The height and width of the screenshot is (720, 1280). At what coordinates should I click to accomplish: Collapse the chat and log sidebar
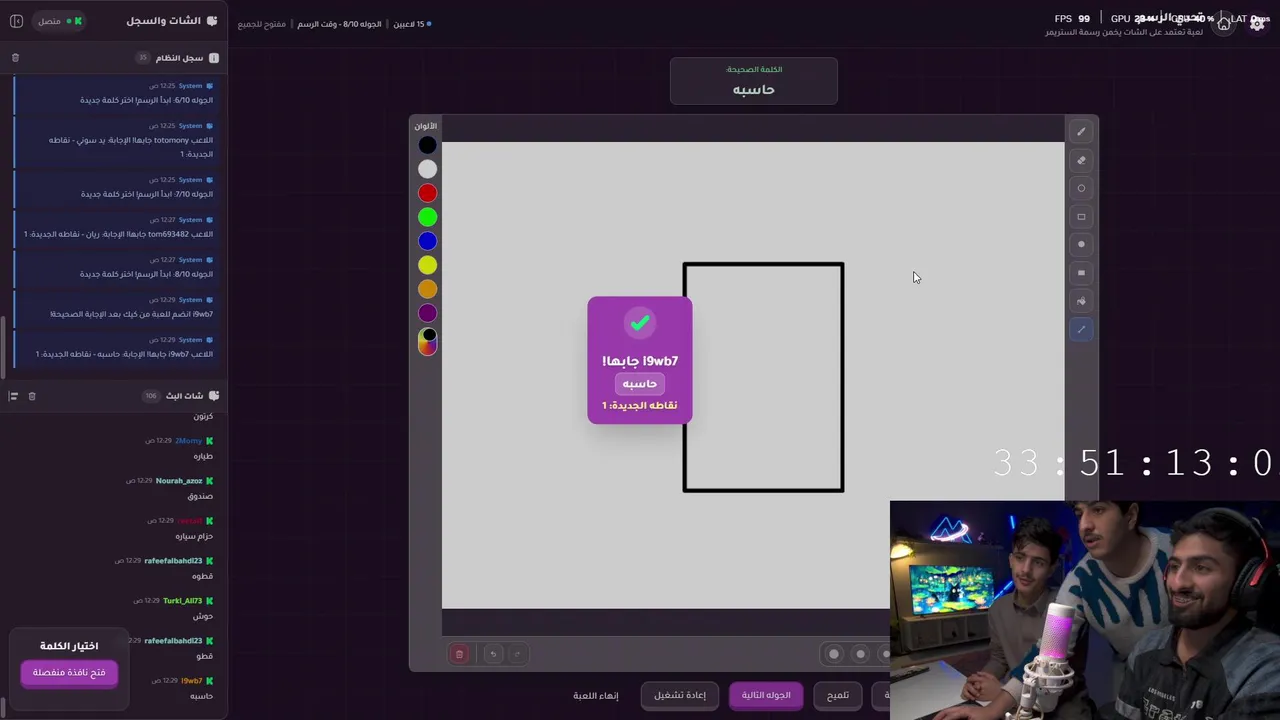(x=16, y=21)
